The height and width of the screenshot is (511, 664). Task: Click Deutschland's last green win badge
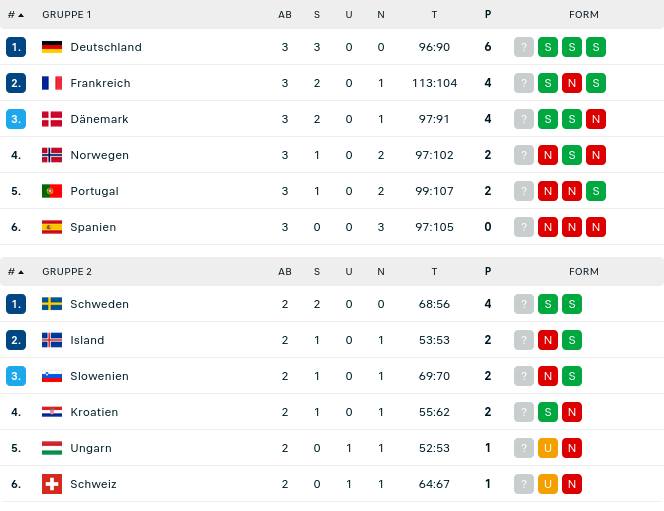click(x=596, y=47)
